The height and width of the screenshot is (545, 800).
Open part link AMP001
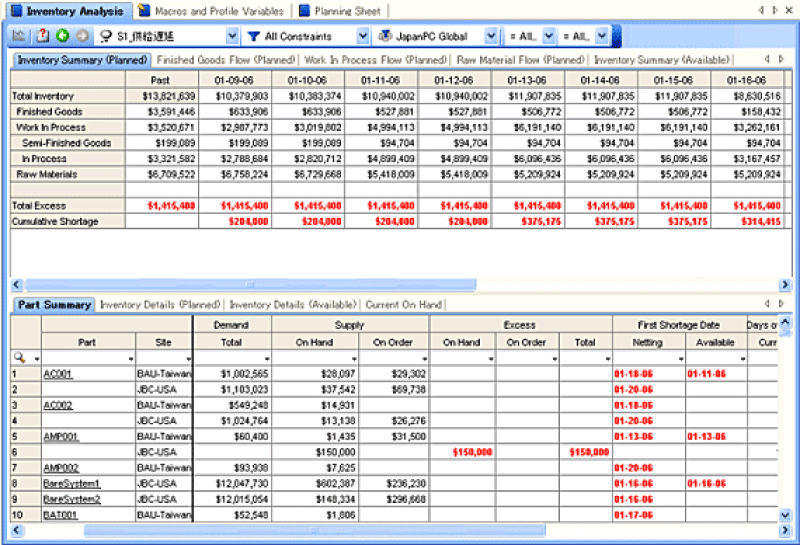click(61, 437)
